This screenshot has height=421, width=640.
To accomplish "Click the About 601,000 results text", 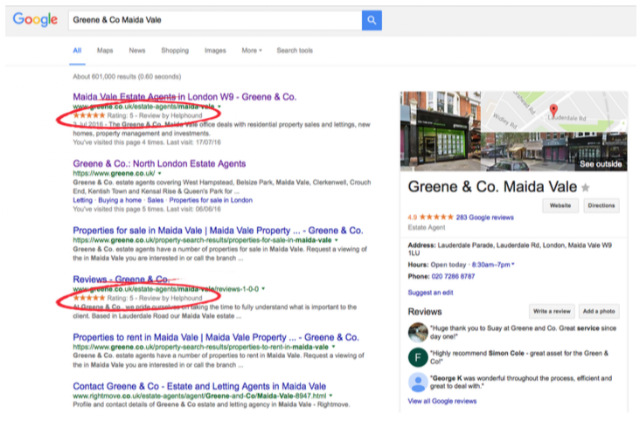I will coord(127,76).
